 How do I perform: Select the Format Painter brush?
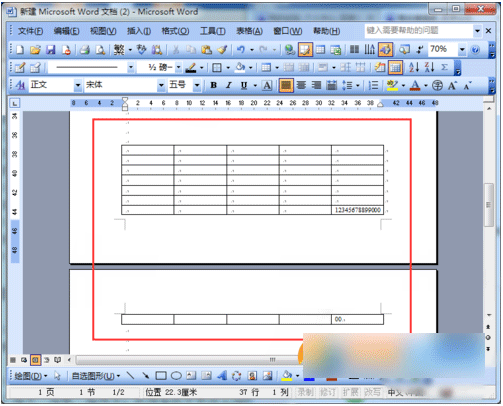tap(222, 50)
